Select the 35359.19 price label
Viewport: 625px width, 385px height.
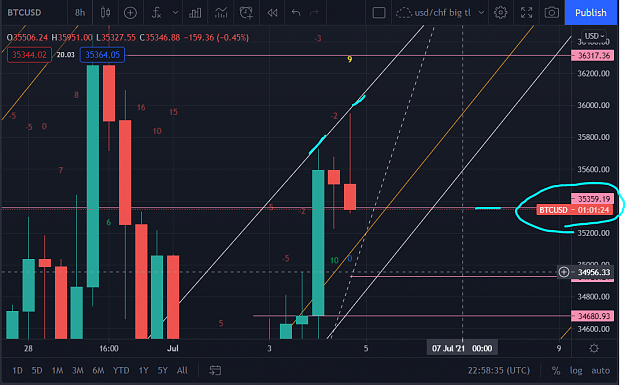pyautogui.click(x=593, y=198)
